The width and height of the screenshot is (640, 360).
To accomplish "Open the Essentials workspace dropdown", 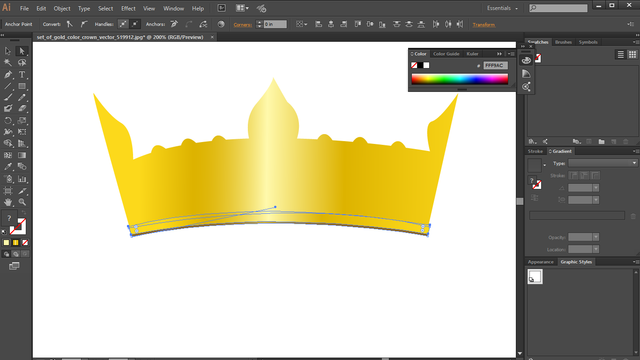I will click(x=502, y=8).
